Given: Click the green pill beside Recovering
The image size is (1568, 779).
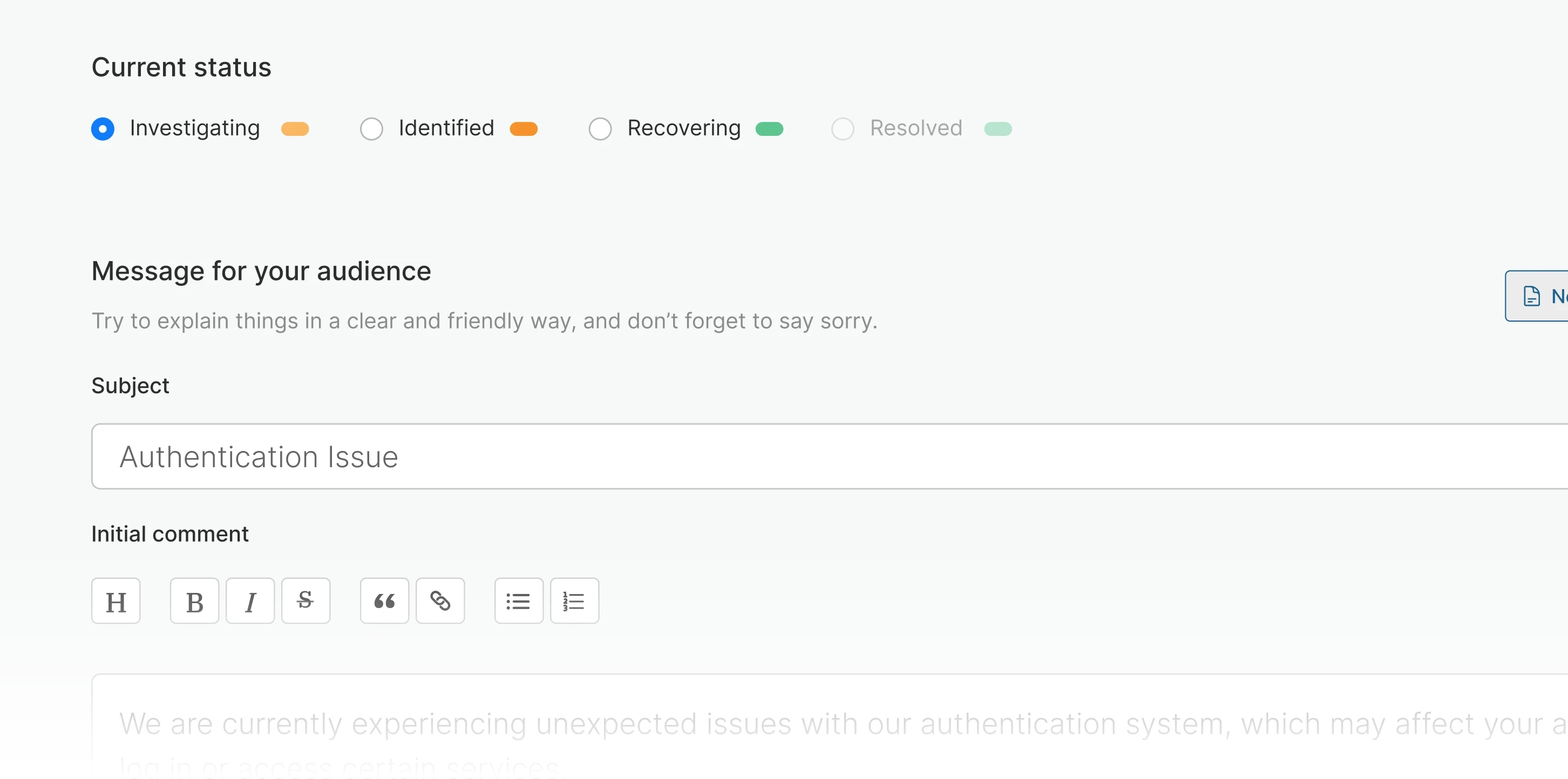Looking at the screenshot, I should [768, 128].
